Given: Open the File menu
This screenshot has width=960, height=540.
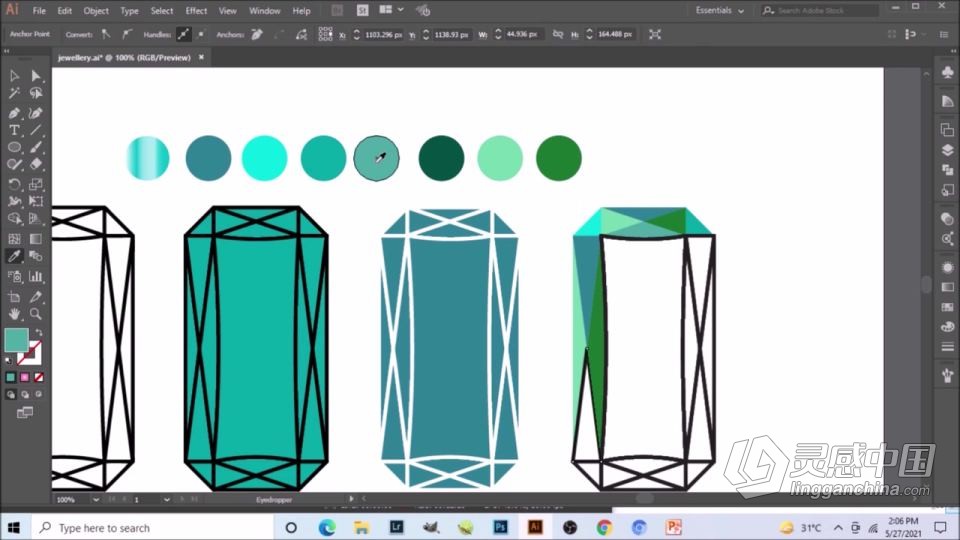Looking at the screenshot, I should pos(39,10).
